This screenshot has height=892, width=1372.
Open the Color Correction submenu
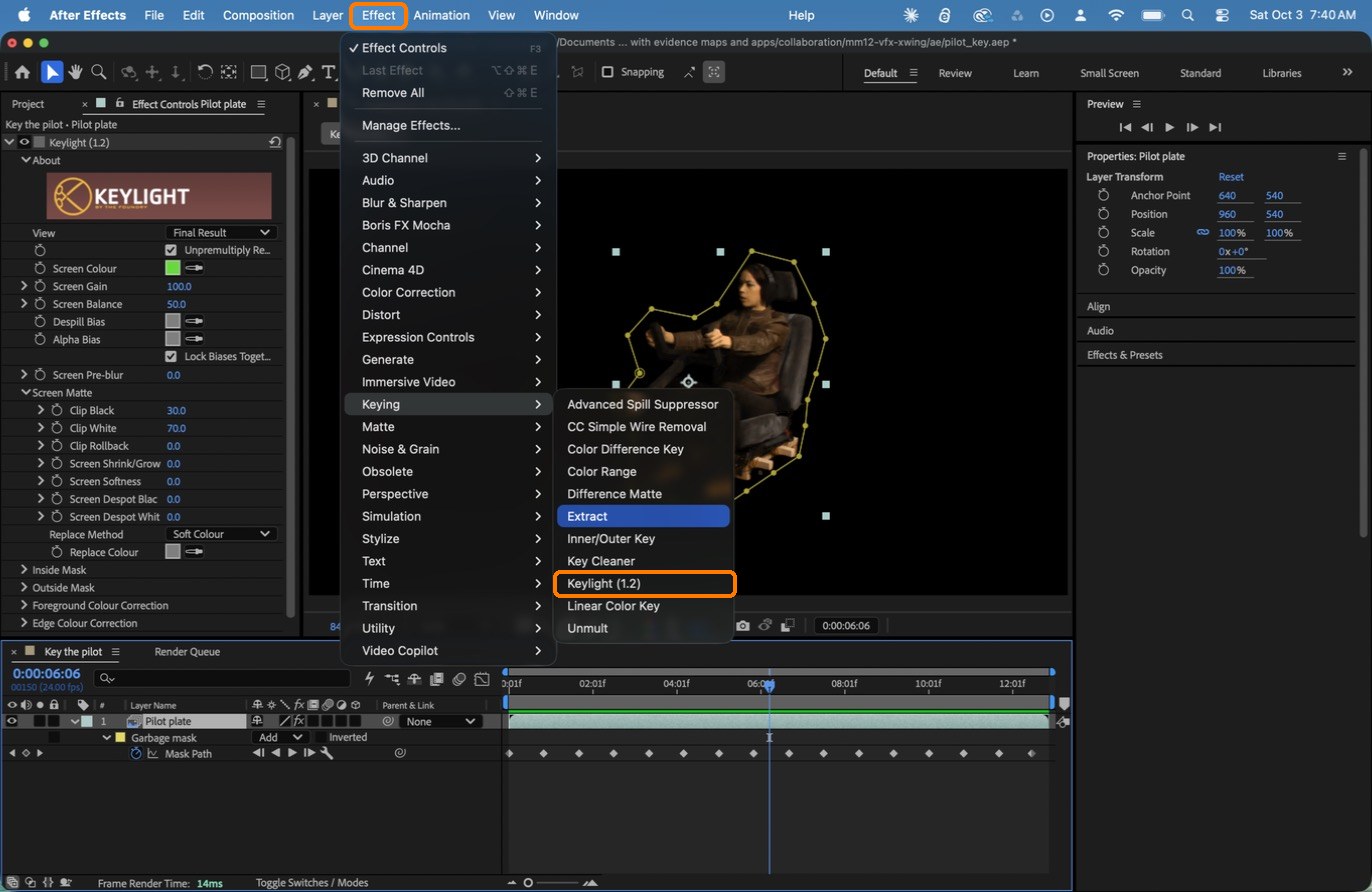tap(448, 292)
